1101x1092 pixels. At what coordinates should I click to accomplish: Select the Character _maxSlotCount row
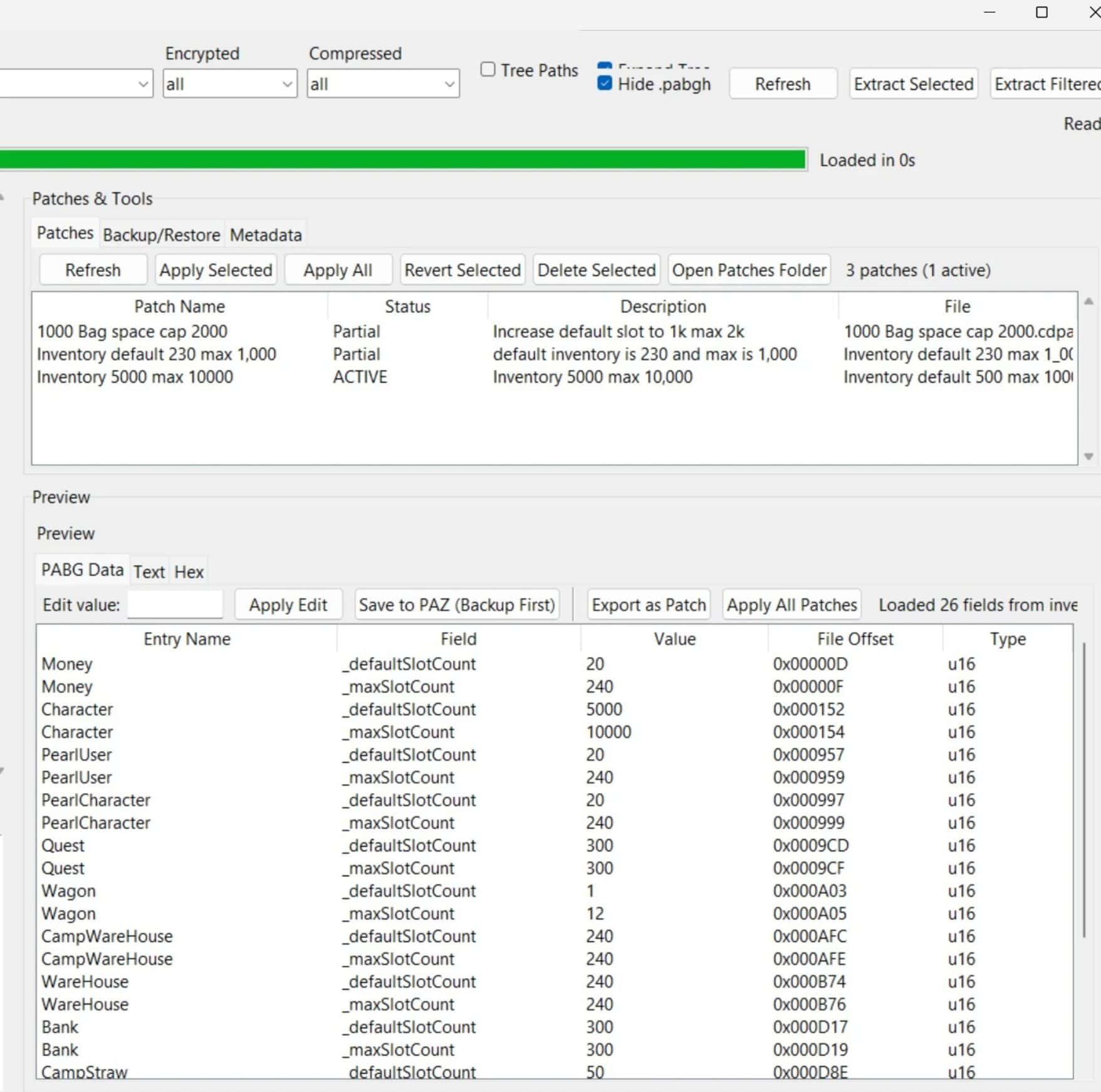(401, 732)
